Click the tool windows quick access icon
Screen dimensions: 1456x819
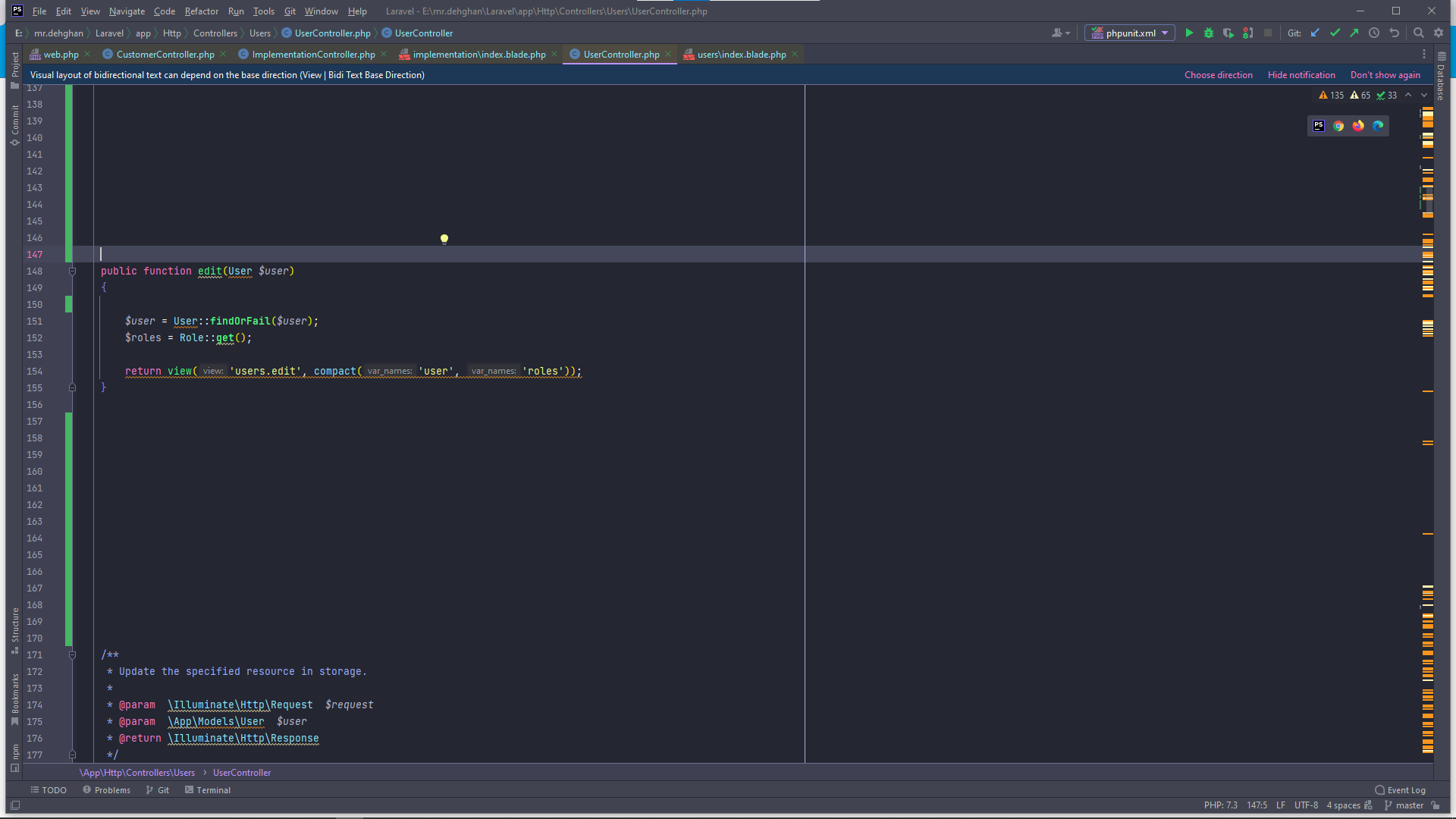[x=15, y=806]
